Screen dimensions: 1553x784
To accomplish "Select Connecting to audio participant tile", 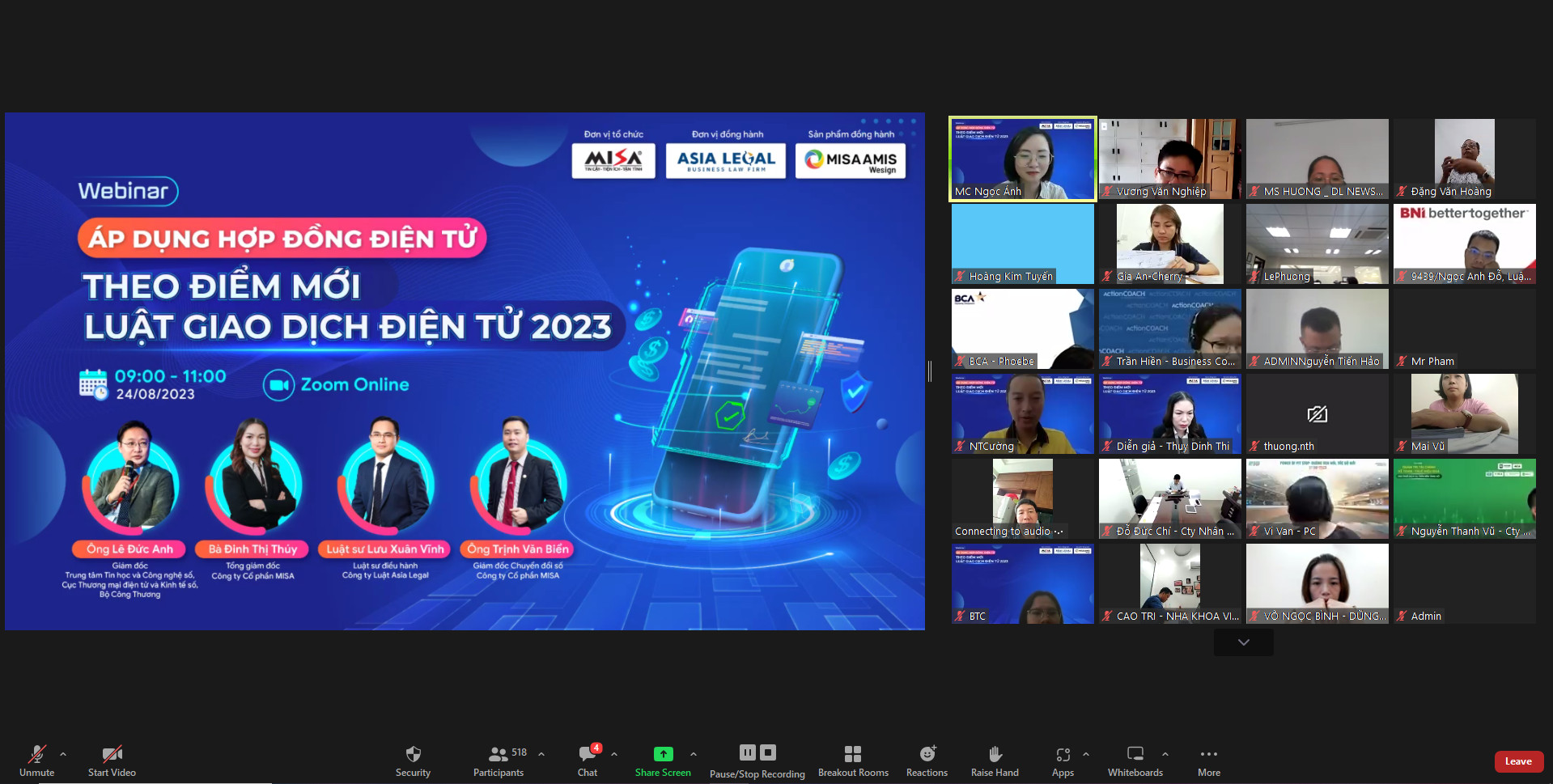I will 1023,498.
